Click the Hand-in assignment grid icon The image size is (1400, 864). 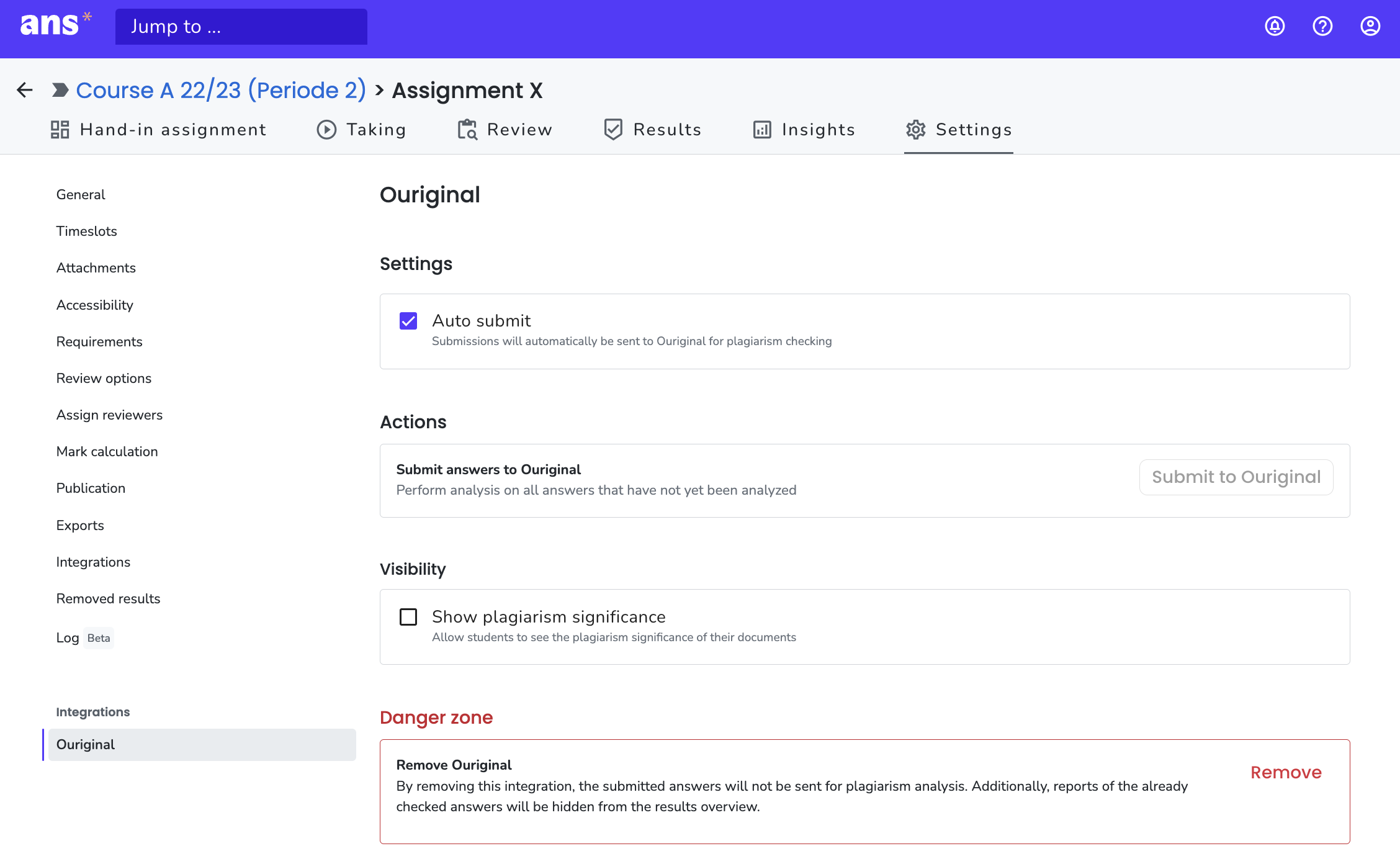[x=60, y=129]
